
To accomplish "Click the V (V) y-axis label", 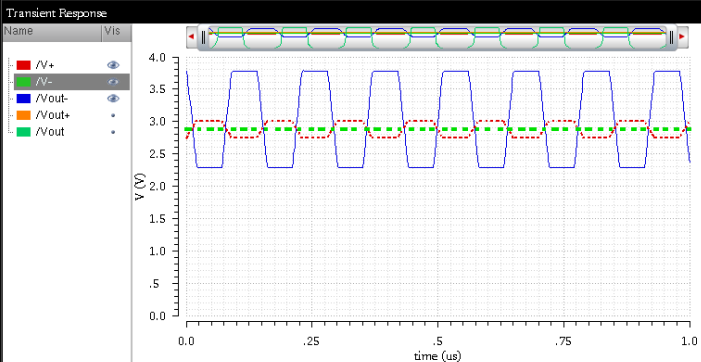I will point(140,187).
